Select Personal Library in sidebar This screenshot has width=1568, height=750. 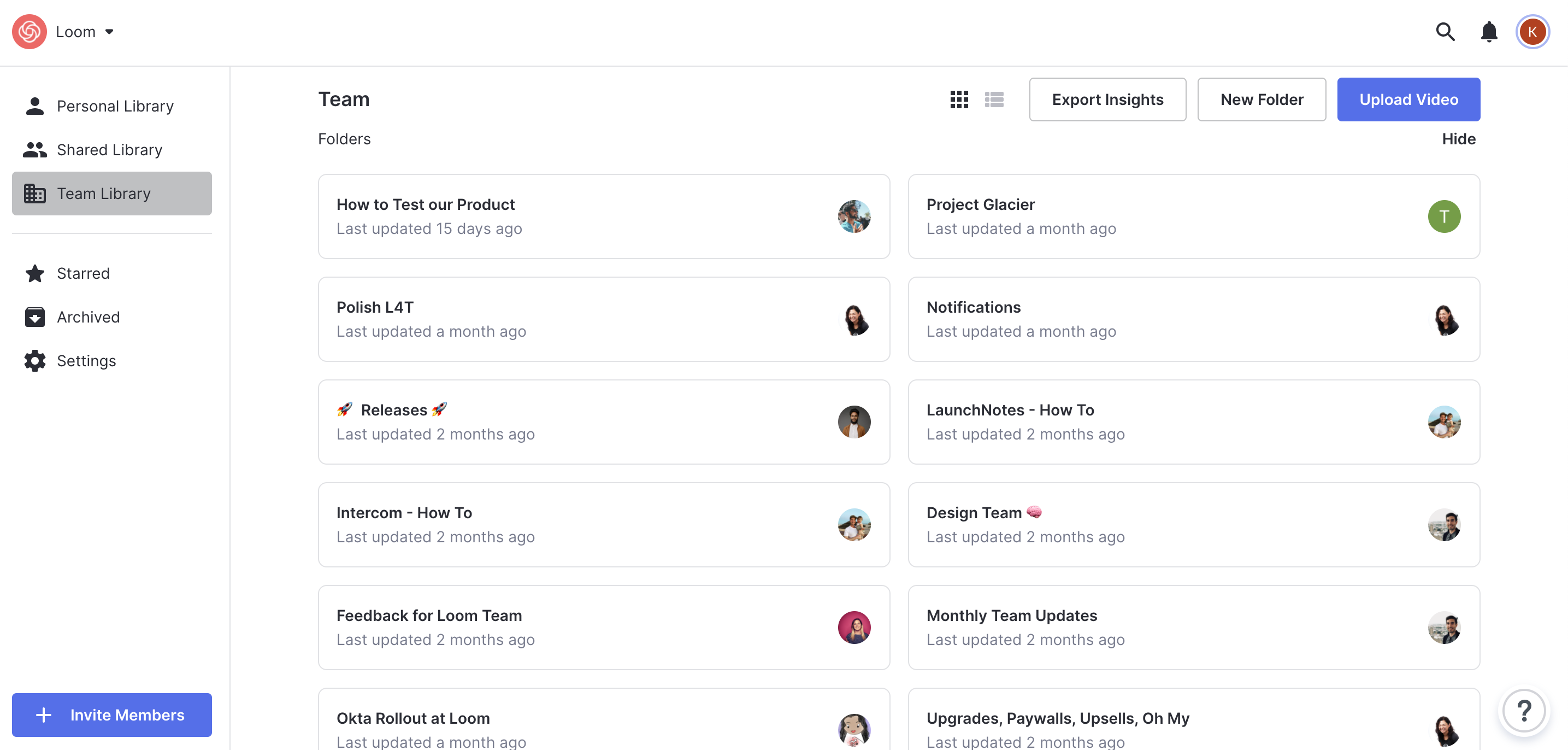coord(114,106)
